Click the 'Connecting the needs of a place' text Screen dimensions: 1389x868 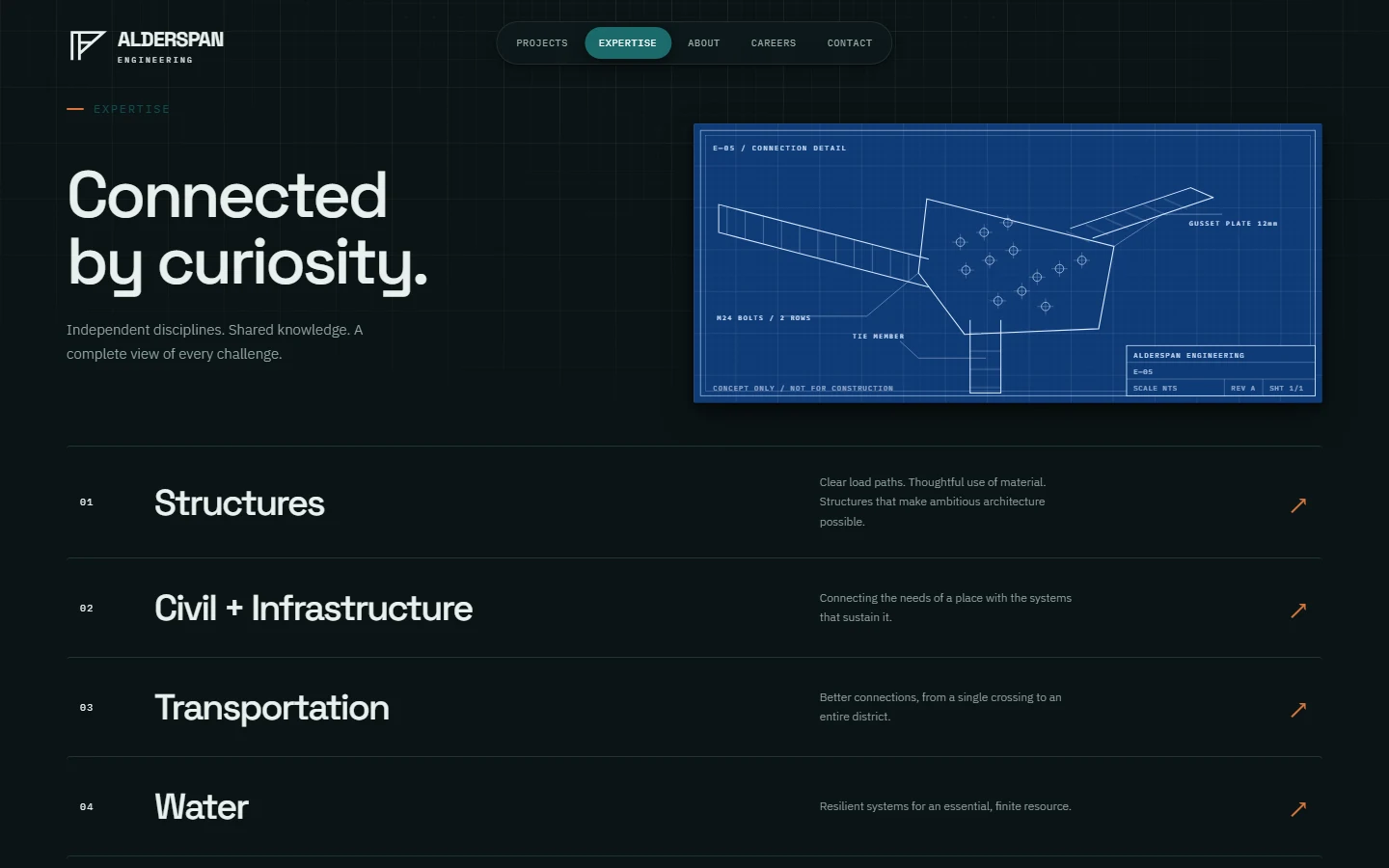[945, 608]
